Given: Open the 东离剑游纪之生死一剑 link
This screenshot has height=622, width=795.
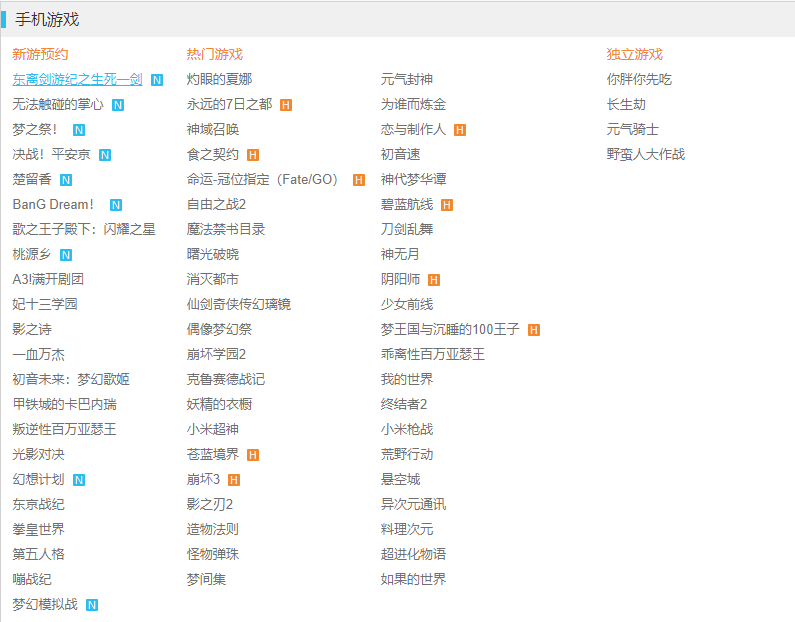Looking at the screenshot, I should (78, 80).
